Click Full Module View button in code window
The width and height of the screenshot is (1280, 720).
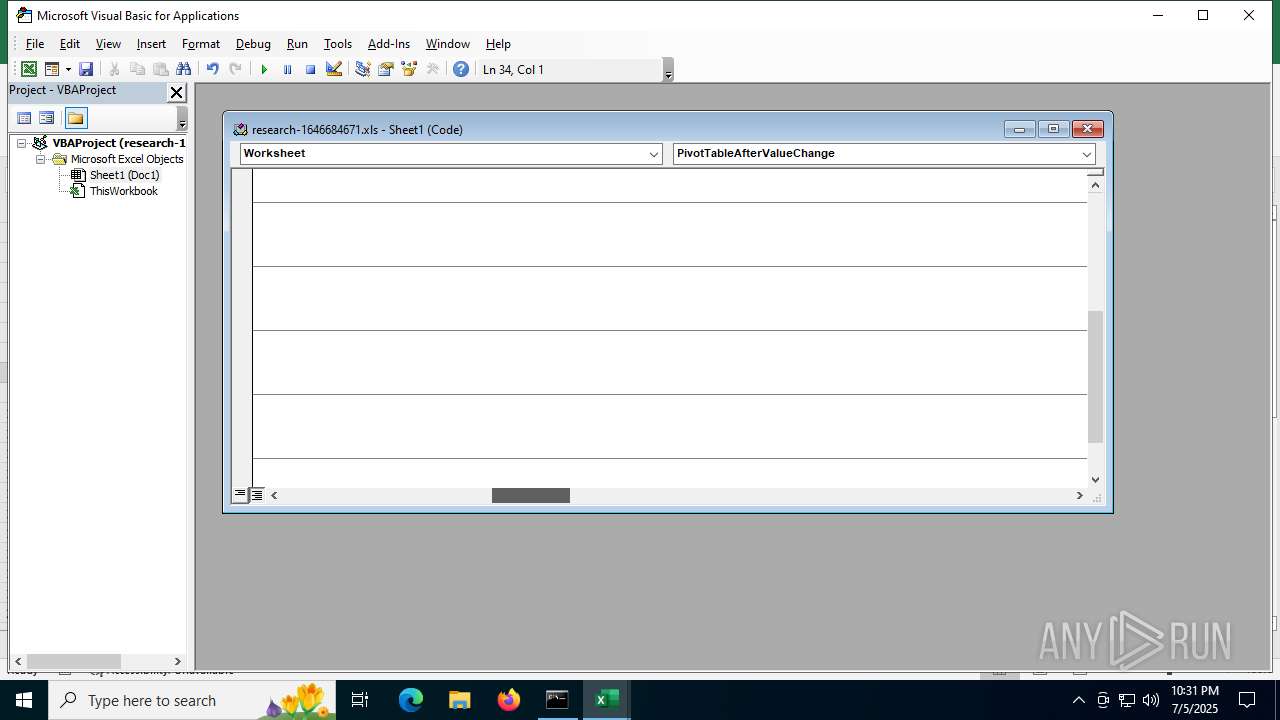pyautogui.click(x=257, y=495)
